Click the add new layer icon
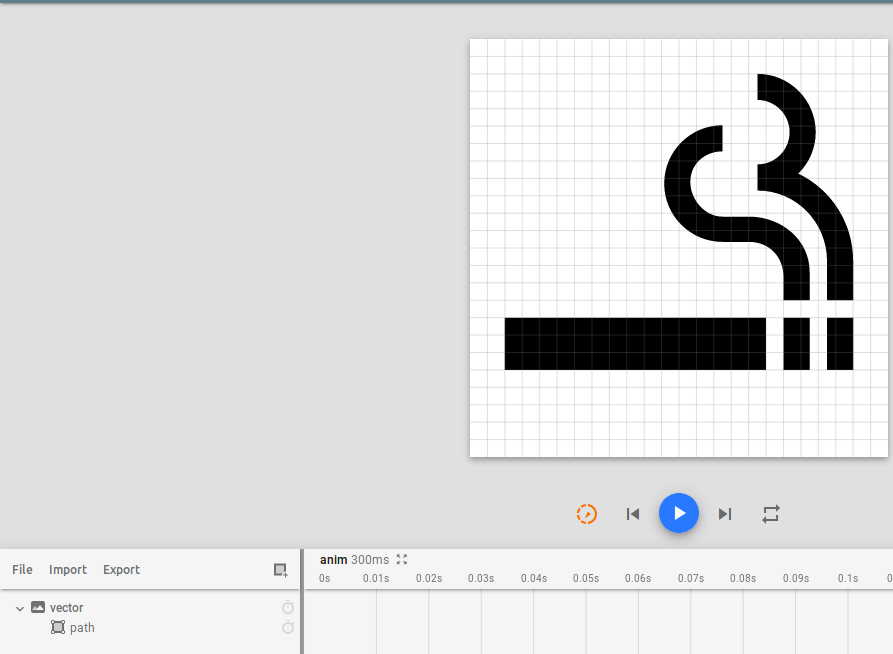 tap(281, 570)
